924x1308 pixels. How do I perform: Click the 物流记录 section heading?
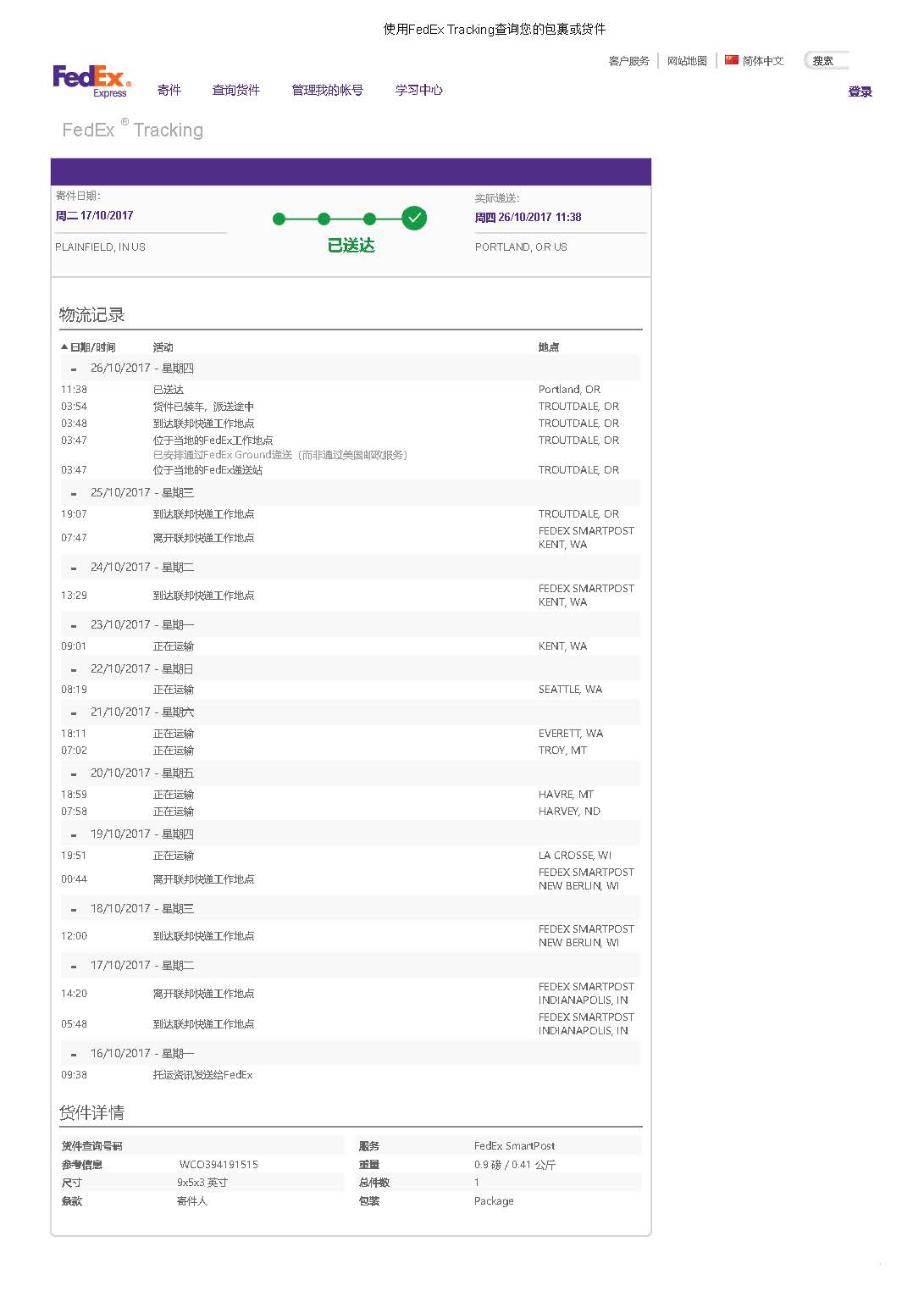pos(91,315)
